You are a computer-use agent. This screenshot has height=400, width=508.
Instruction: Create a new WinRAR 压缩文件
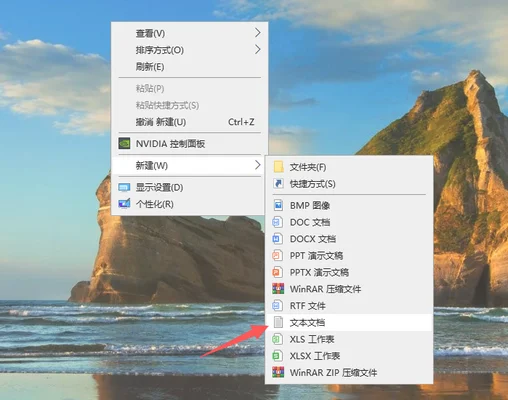coord(349,289)
